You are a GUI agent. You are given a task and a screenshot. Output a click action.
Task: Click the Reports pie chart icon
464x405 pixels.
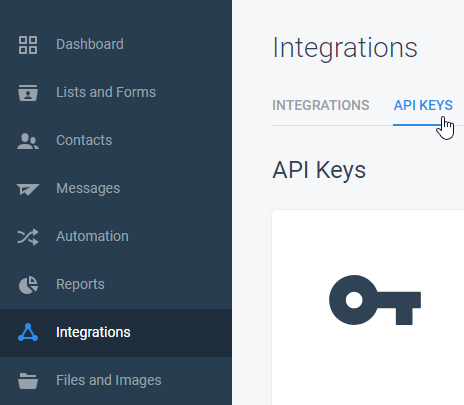click(28, 285)
